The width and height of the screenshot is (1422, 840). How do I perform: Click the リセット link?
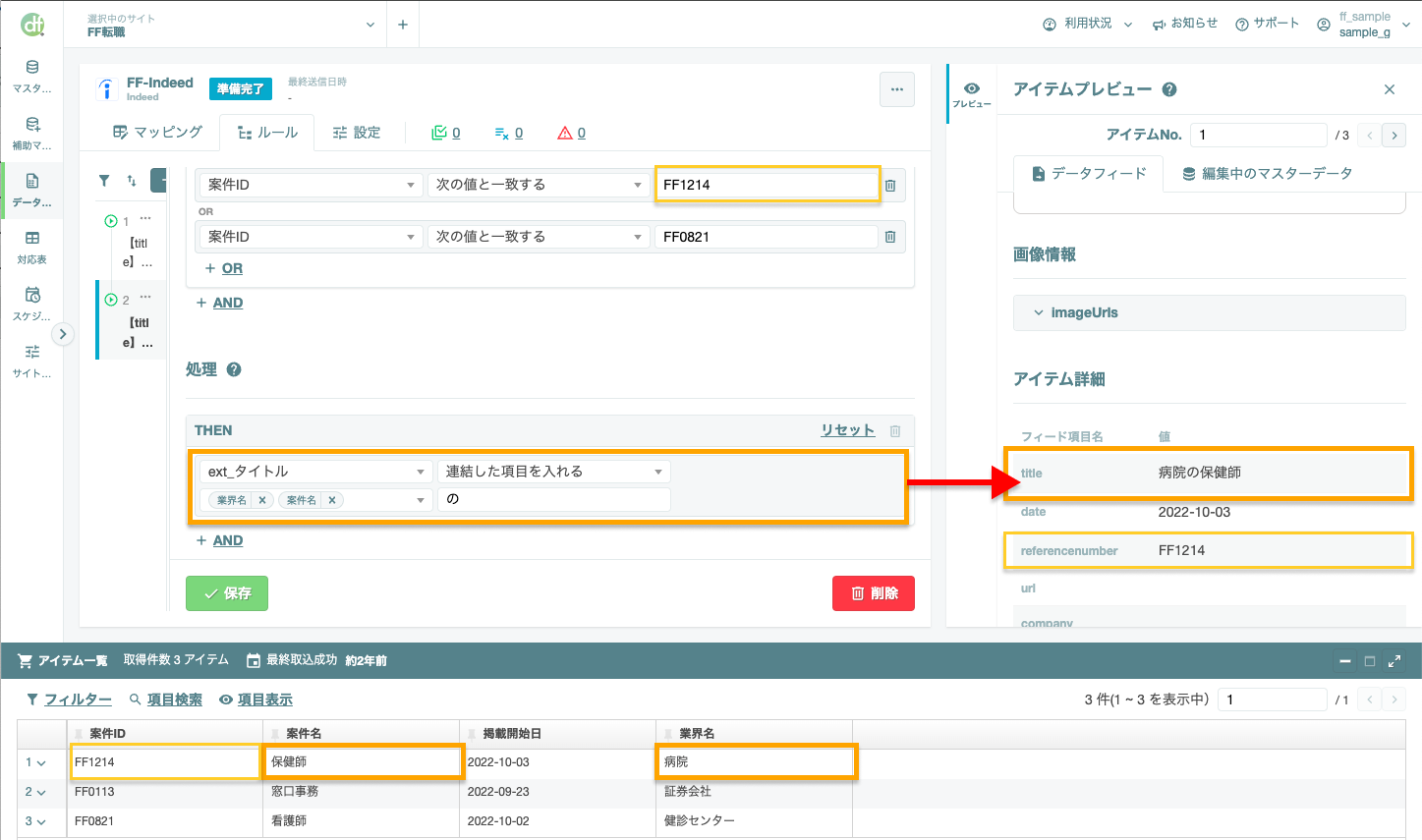(x=848, y=430)
